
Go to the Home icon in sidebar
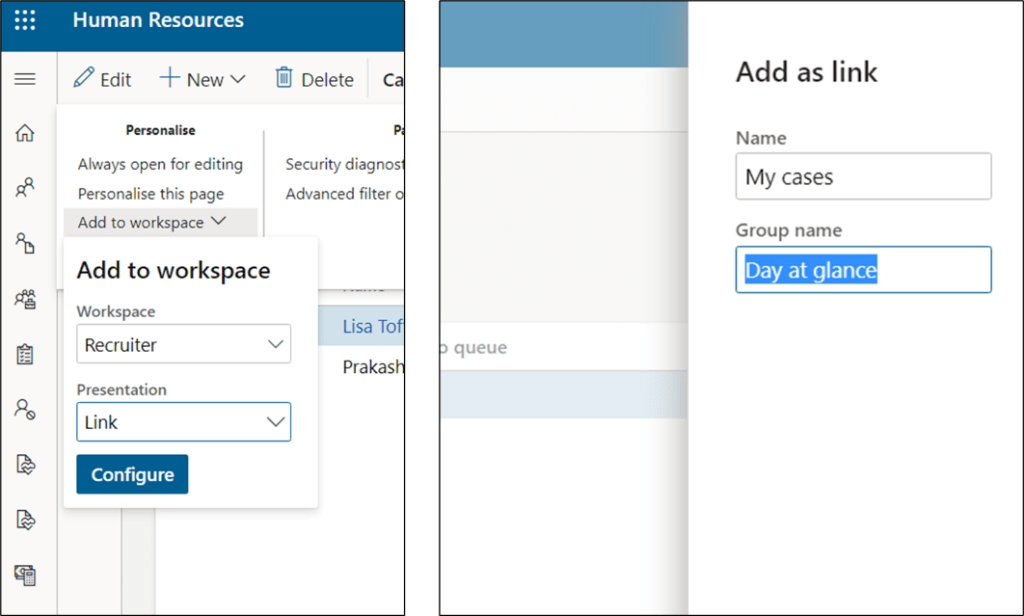tap(25, 134)
